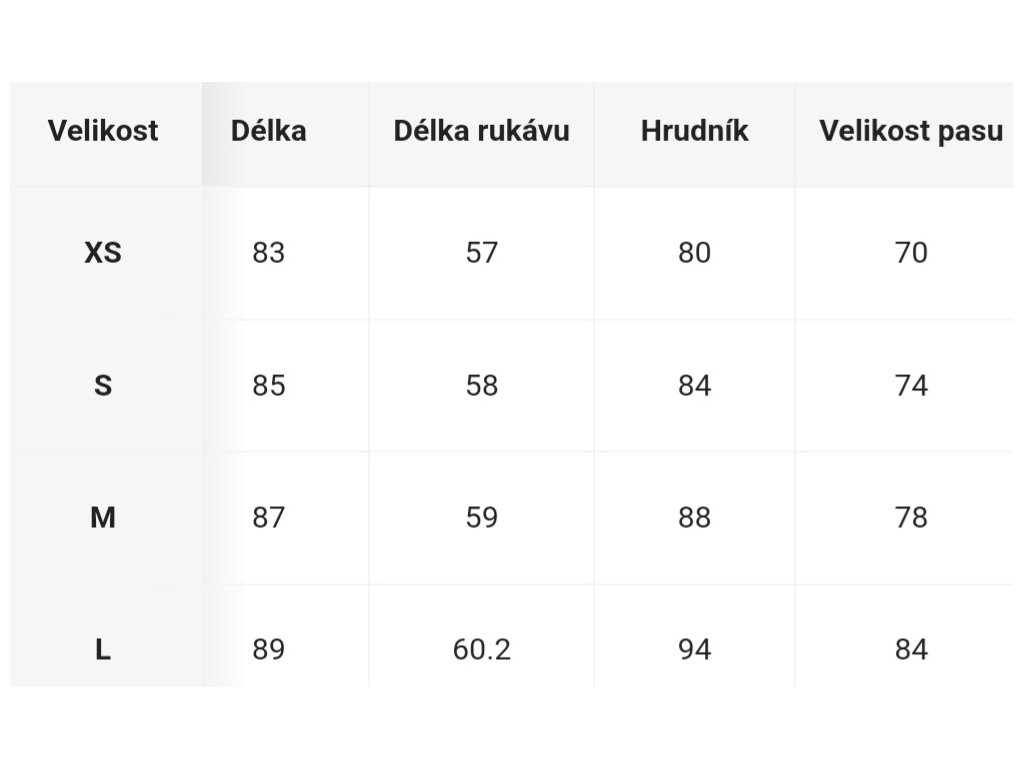1024x768 pixels.
Task: Select XS waist value 70
Action: 911,253
